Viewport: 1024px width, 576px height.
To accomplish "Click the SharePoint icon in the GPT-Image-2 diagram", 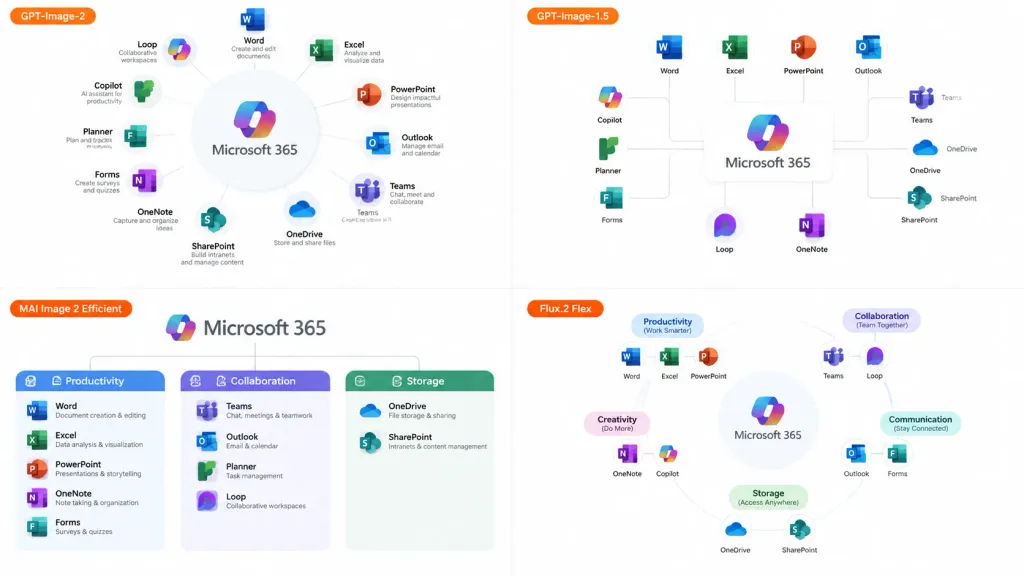I will [x=213, y=220].
